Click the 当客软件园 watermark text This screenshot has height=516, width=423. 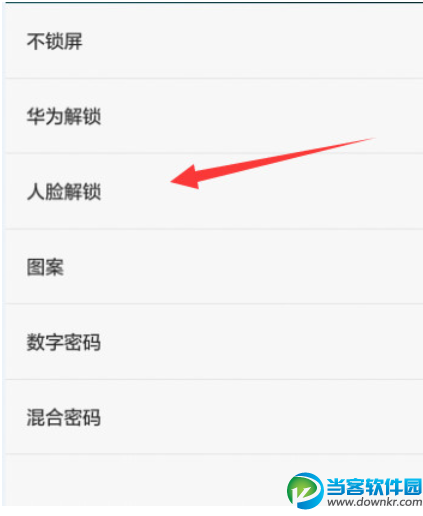point(375,487)
